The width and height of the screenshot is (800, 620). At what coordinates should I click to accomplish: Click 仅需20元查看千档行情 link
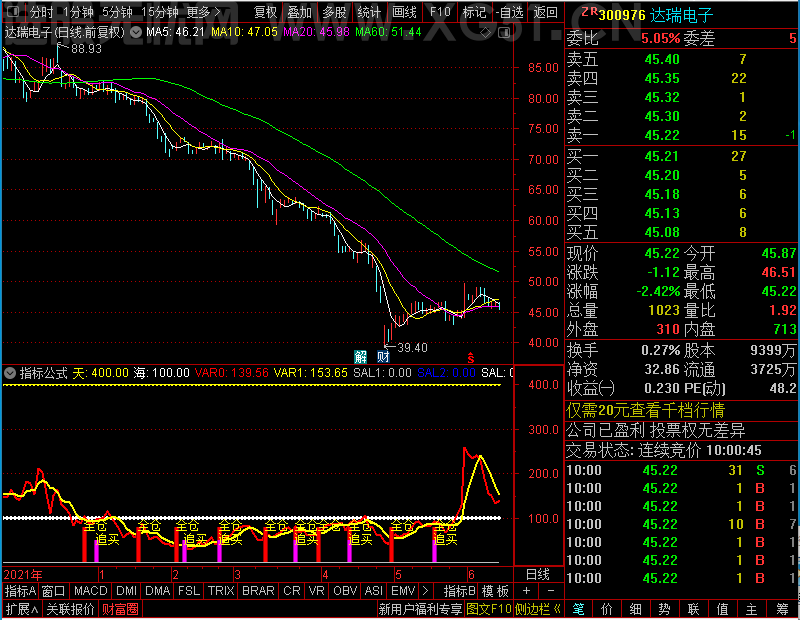pyautogui.click(x=645, y=410)
